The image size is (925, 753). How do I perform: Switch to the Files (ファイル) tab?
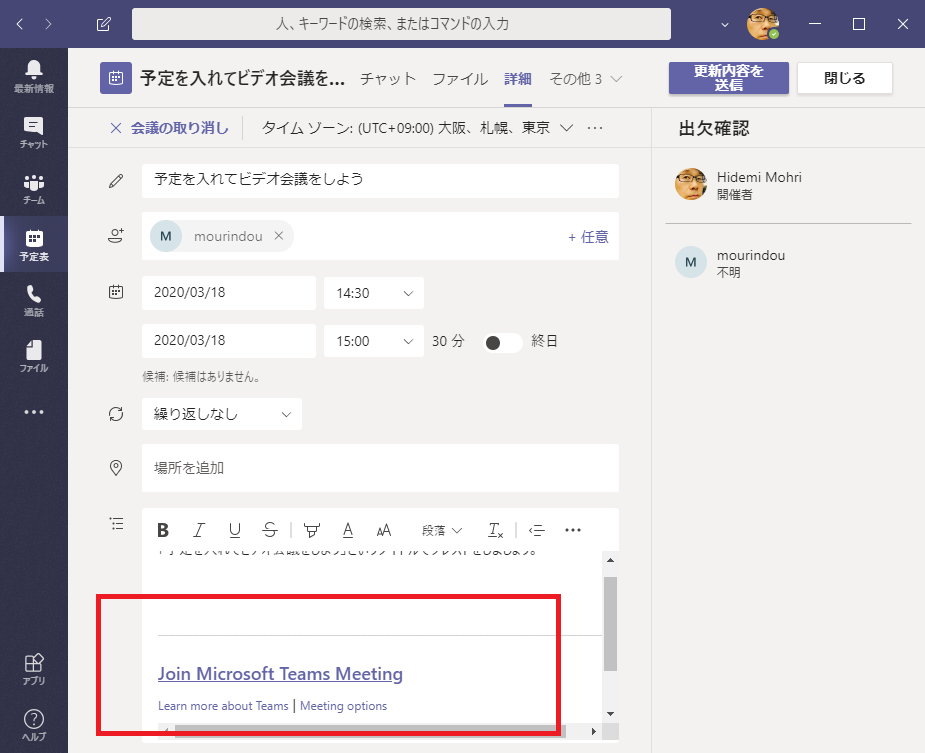click(460, 79)
